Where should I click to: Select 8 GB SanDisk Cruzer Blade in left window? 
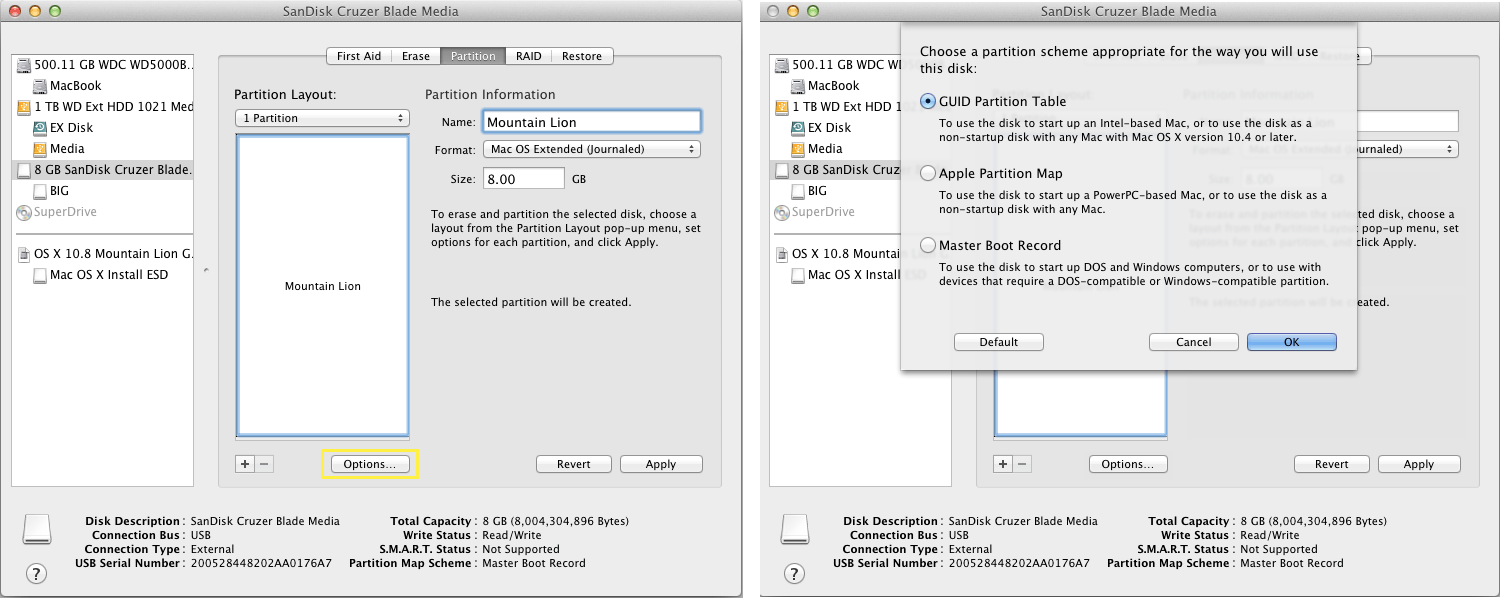(x=103, y=170)
